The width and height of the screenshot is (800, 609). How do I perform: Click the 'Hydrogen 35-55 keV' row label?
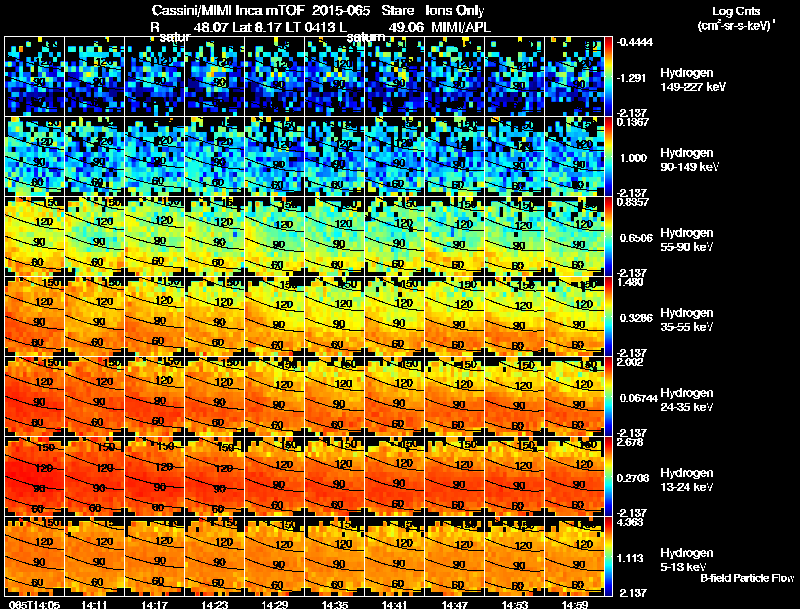(x=687, y=320)
